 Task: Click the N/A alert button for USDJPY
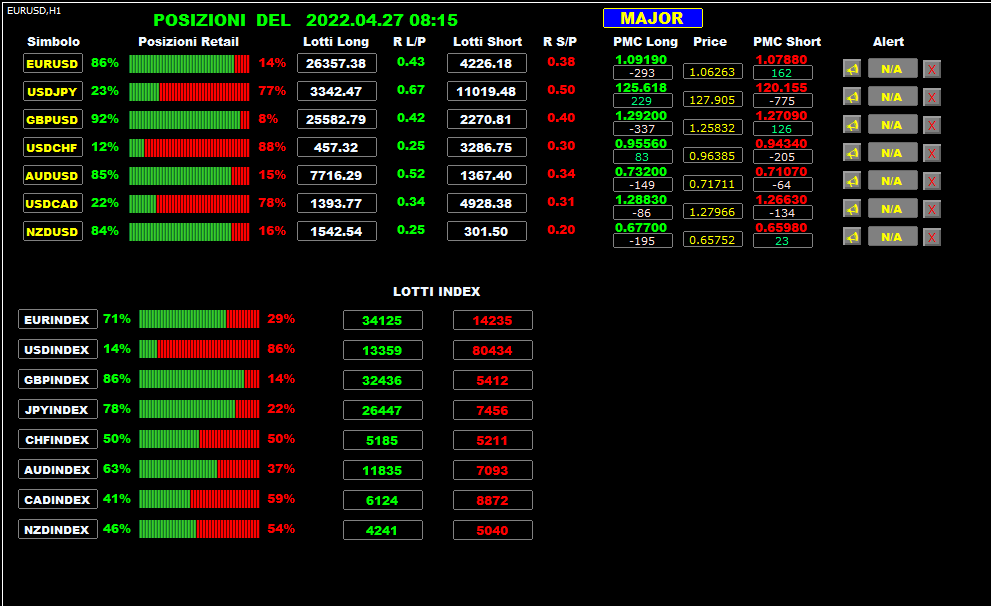coord(892,97)
